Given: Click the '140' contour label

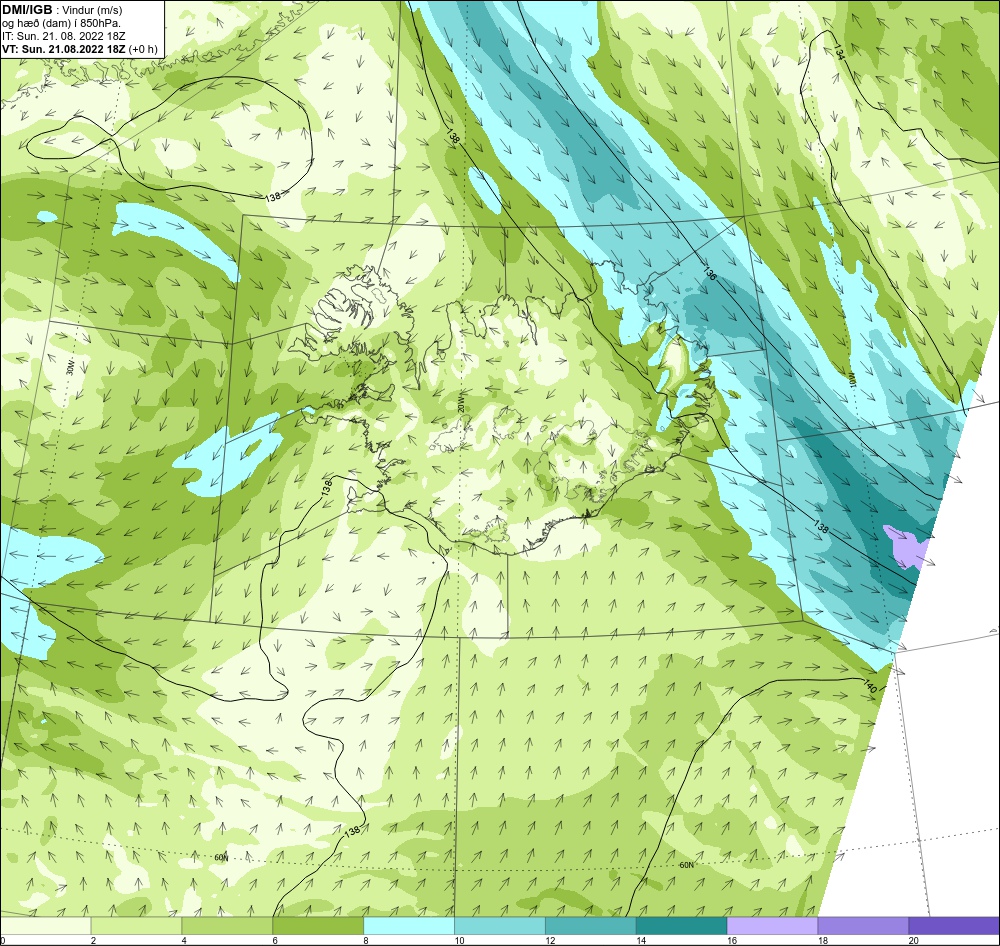Looking at the screenshot, I should (870, 688).
